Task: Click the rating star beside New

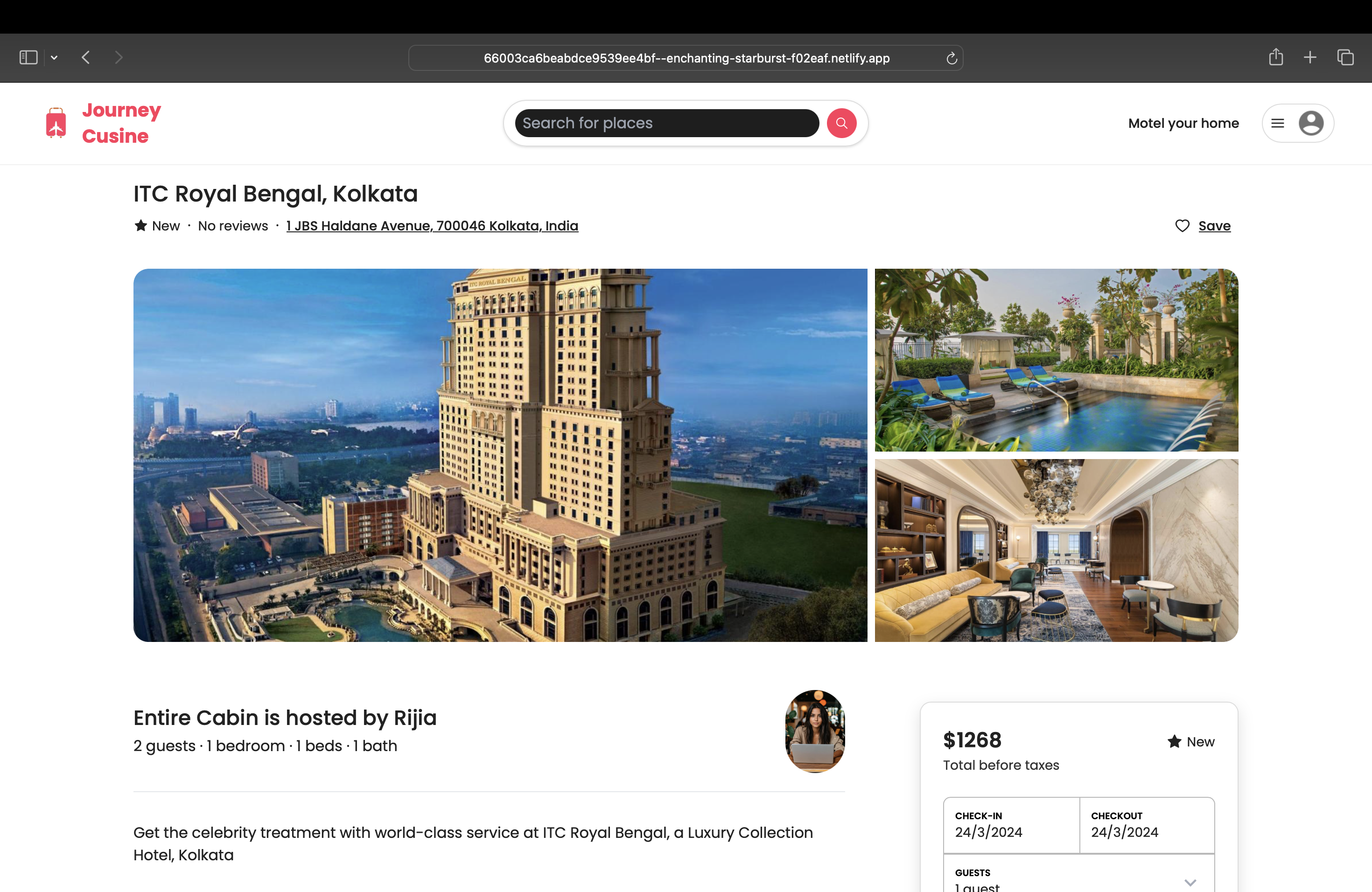Action: 140,225
